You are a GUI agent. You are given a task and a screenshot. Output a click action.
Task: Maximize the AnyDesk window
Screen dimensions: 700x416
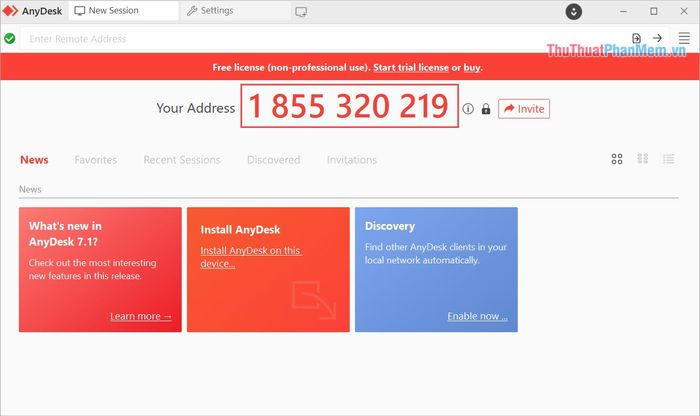654,11
